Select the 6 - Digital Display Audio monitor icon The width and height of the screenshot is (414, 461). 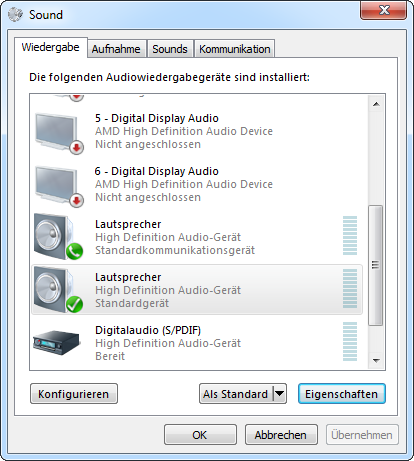(x=59, y=186)
